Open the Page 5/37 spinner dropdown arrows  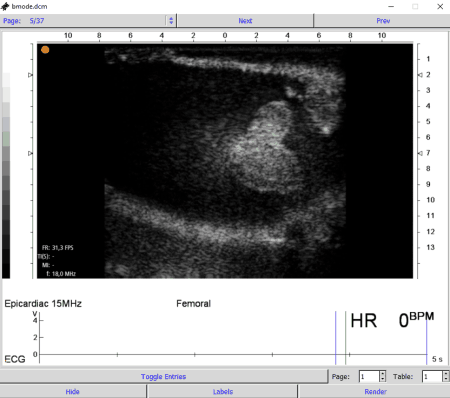tap(171, 21)
